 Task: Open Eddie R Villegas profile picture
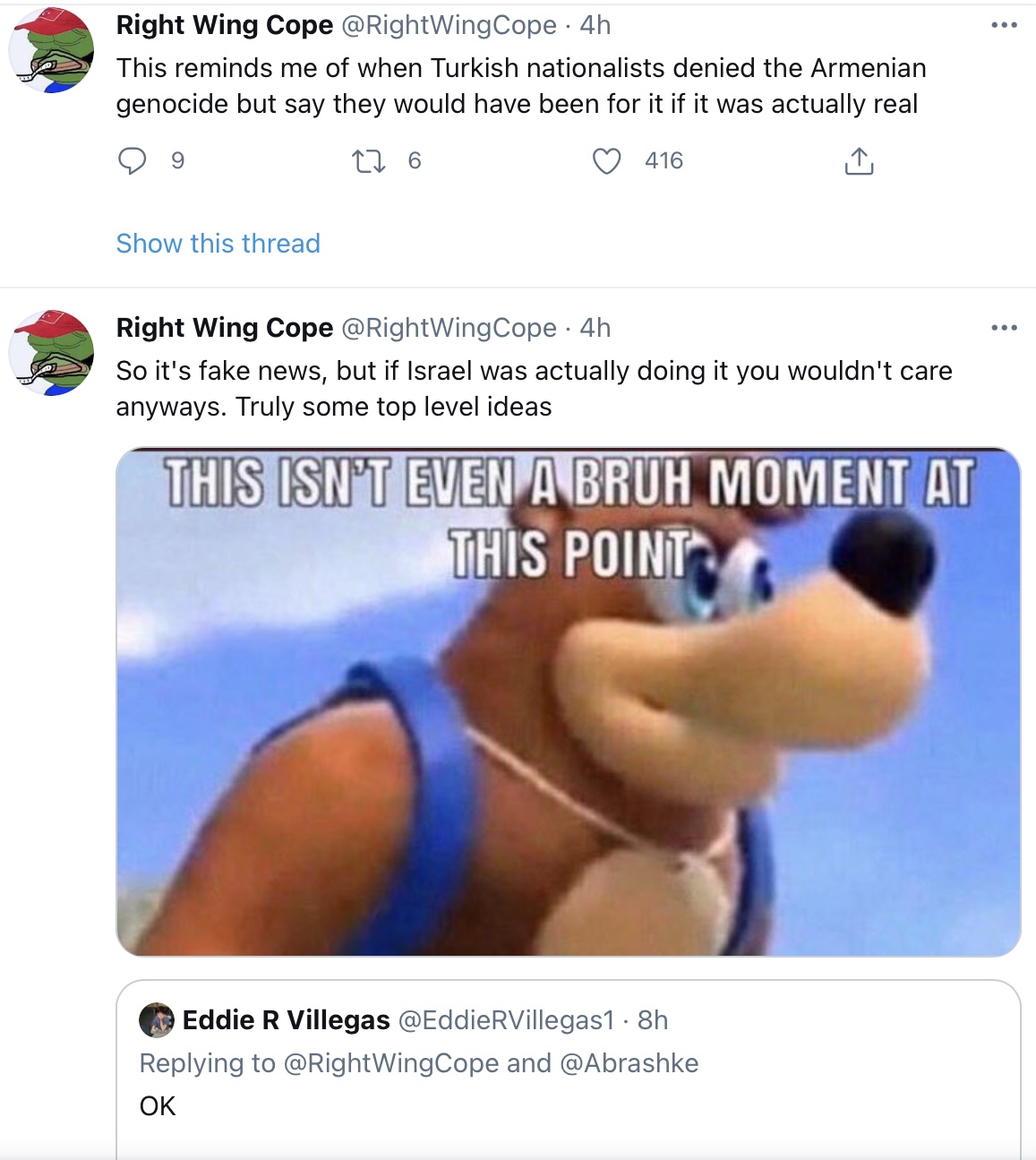coord(157,1020)
